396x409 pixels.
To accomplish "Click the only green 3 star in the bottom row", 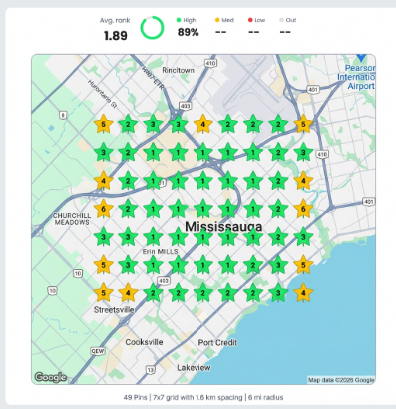I will click(278, 292).
